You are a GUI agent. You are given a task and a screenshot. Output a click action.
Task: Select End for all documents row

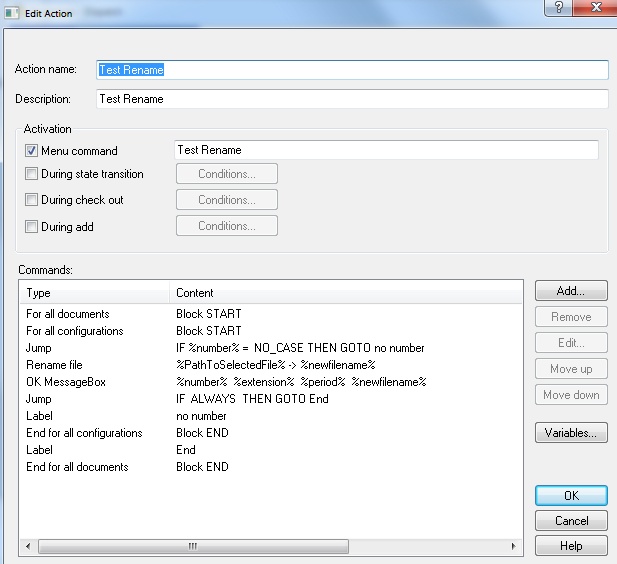(271, 467)
